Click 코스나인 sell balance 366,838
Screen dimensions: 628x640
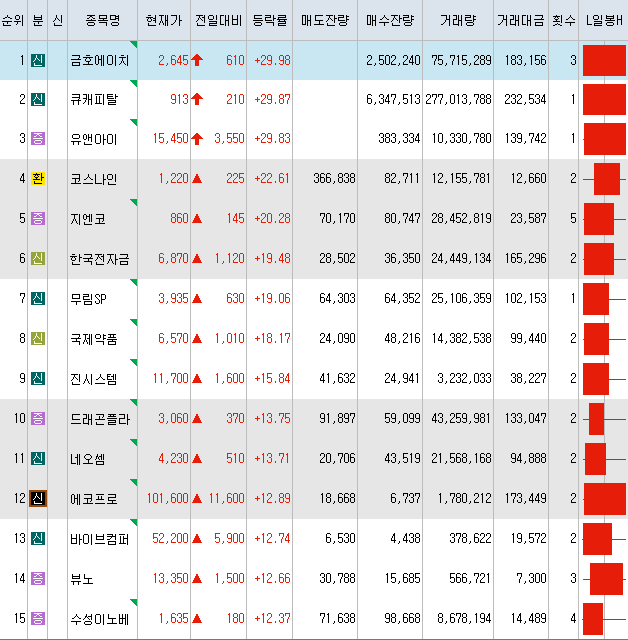click(x=334, y=178)
